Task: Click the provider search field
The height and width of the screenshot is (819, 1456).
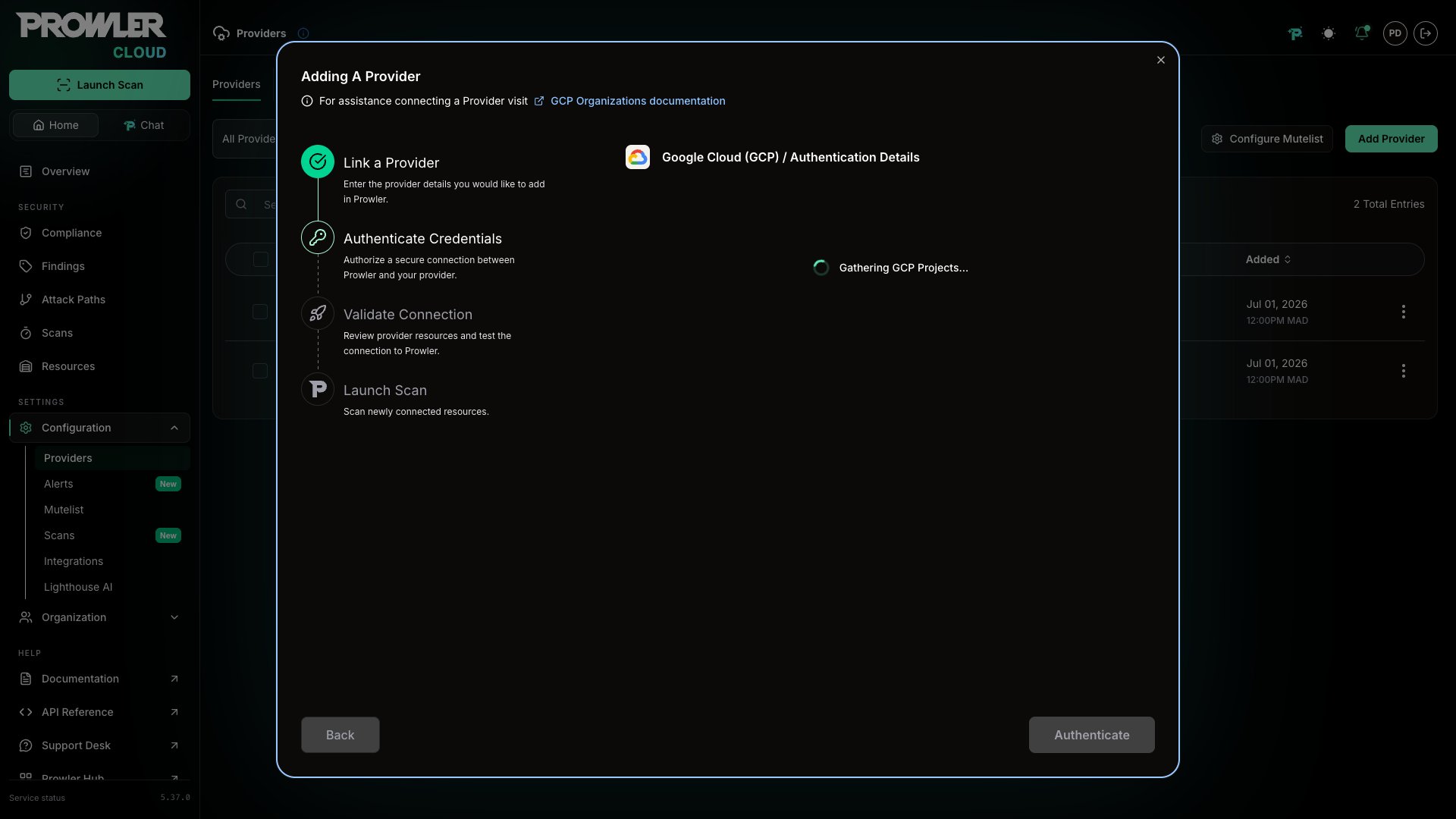Action: (251, 204)
